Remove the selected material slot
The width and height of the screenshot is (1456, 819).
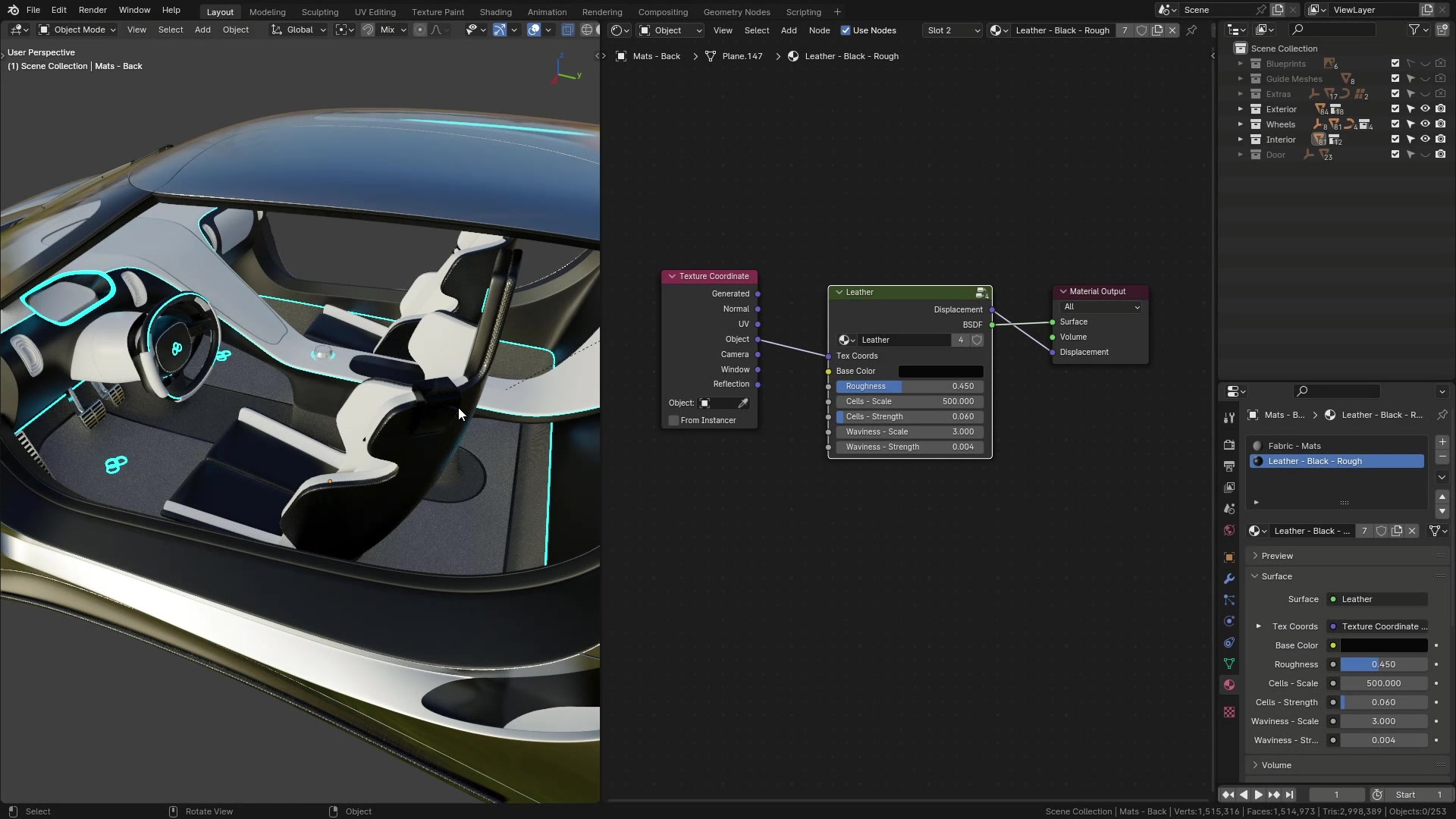[1442, 457]
